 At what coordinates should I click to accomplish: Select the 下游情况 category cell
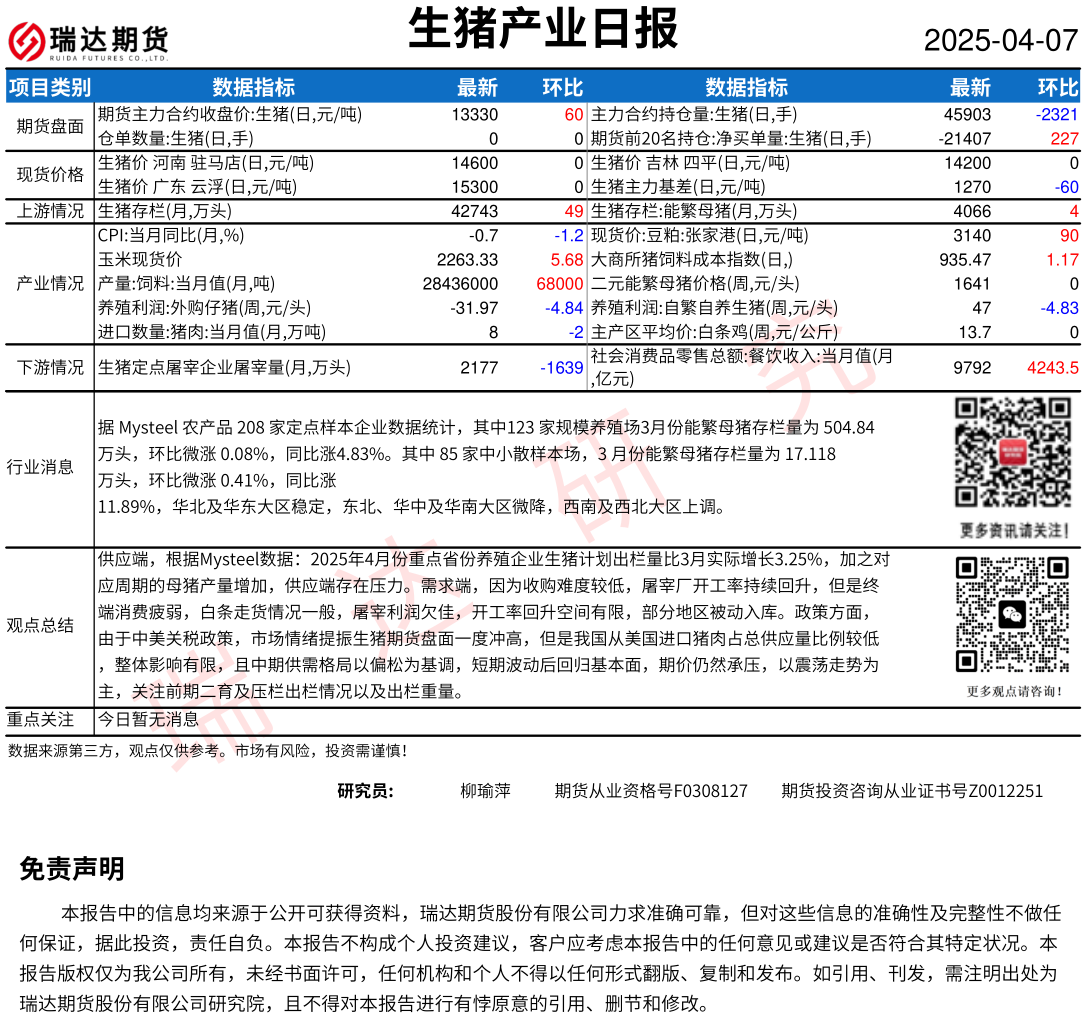[50, 367]
